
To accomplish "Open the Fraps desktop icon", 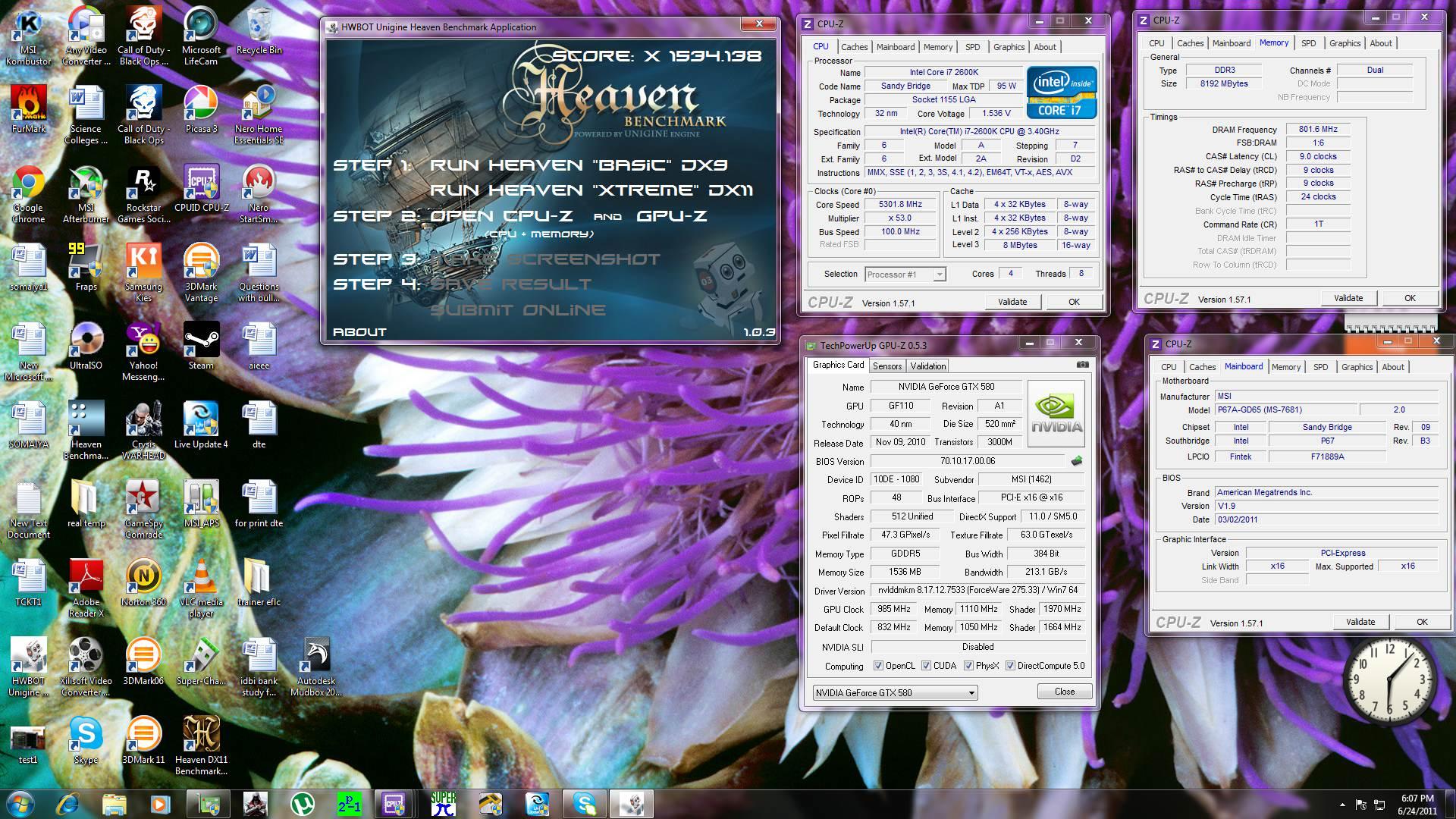I will tap(86, 268).
